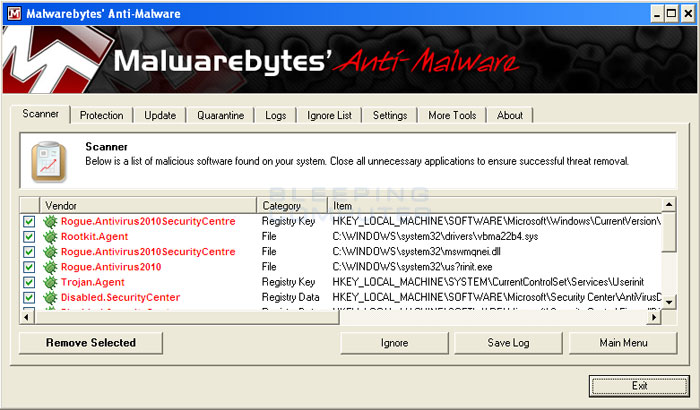The image size is (700, 410).
Task: Toggle checkbox for Registry Key Rogue.Antivirus2010SecurityCentre row
Action: [x=29, y=222]
